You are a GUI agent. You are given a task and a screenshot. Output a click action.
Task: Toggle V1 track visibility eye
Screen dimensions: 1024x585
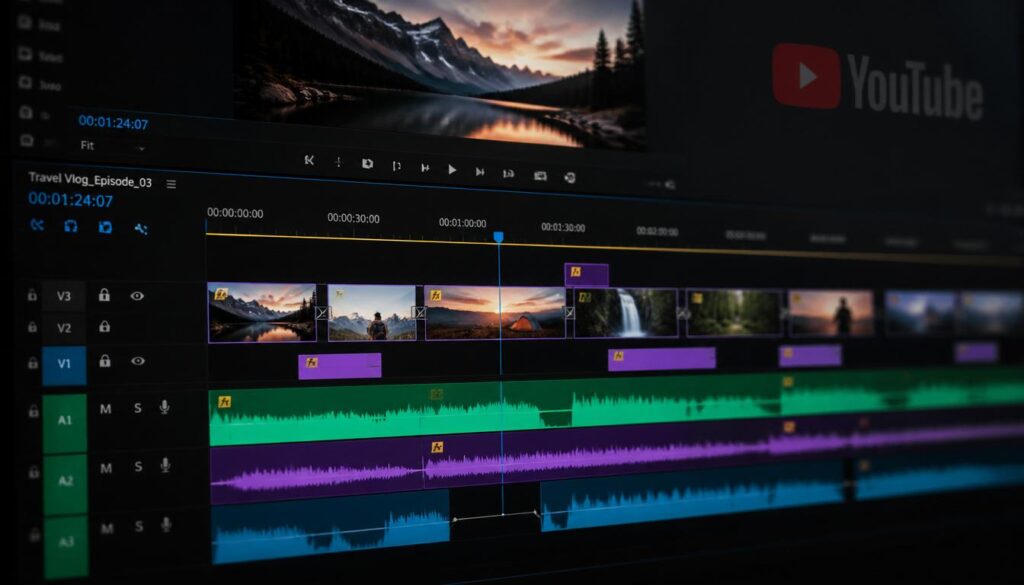click(x=137, y=360)
